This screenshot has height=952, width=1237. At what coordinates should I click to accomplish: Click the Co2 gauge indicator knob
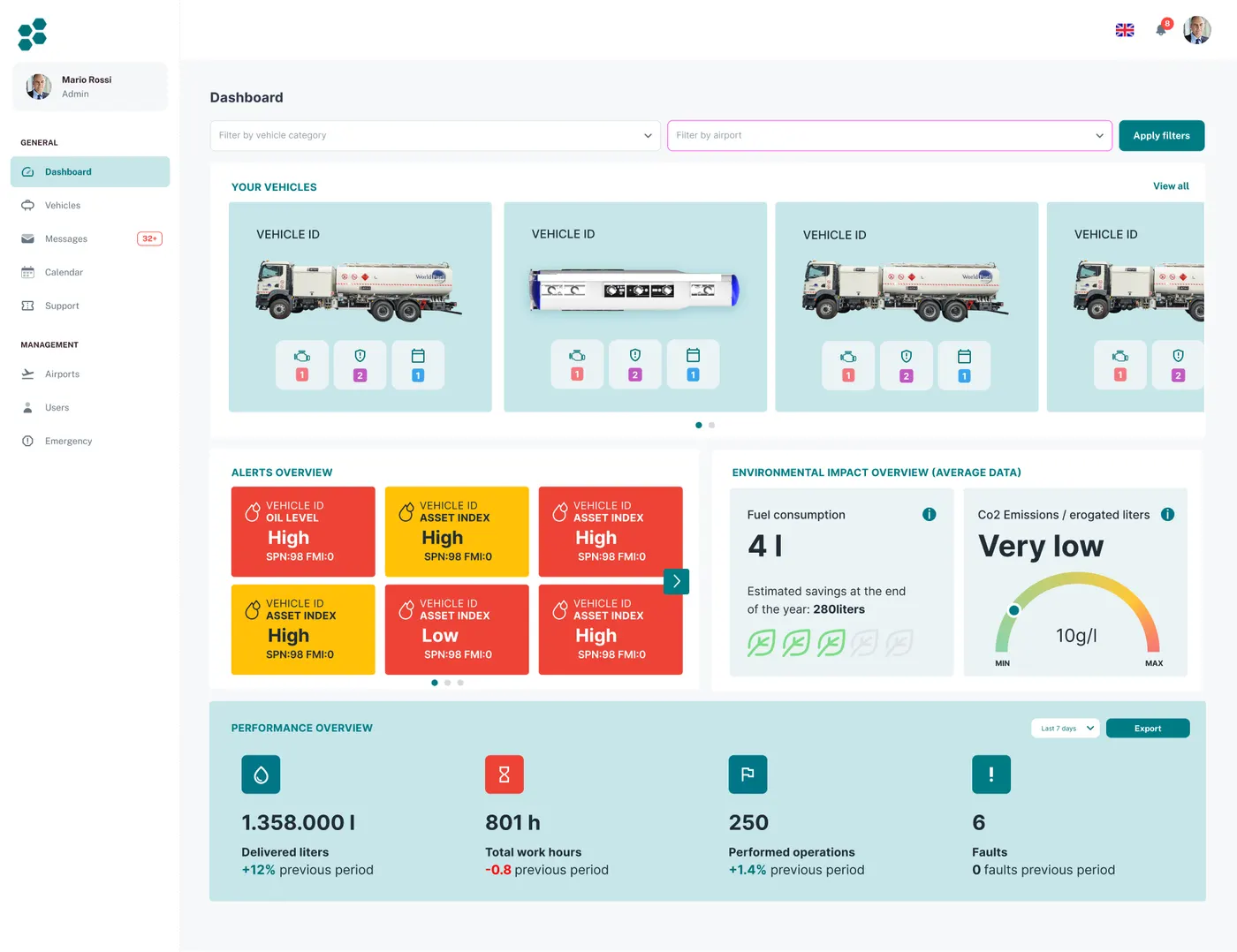1014,610
